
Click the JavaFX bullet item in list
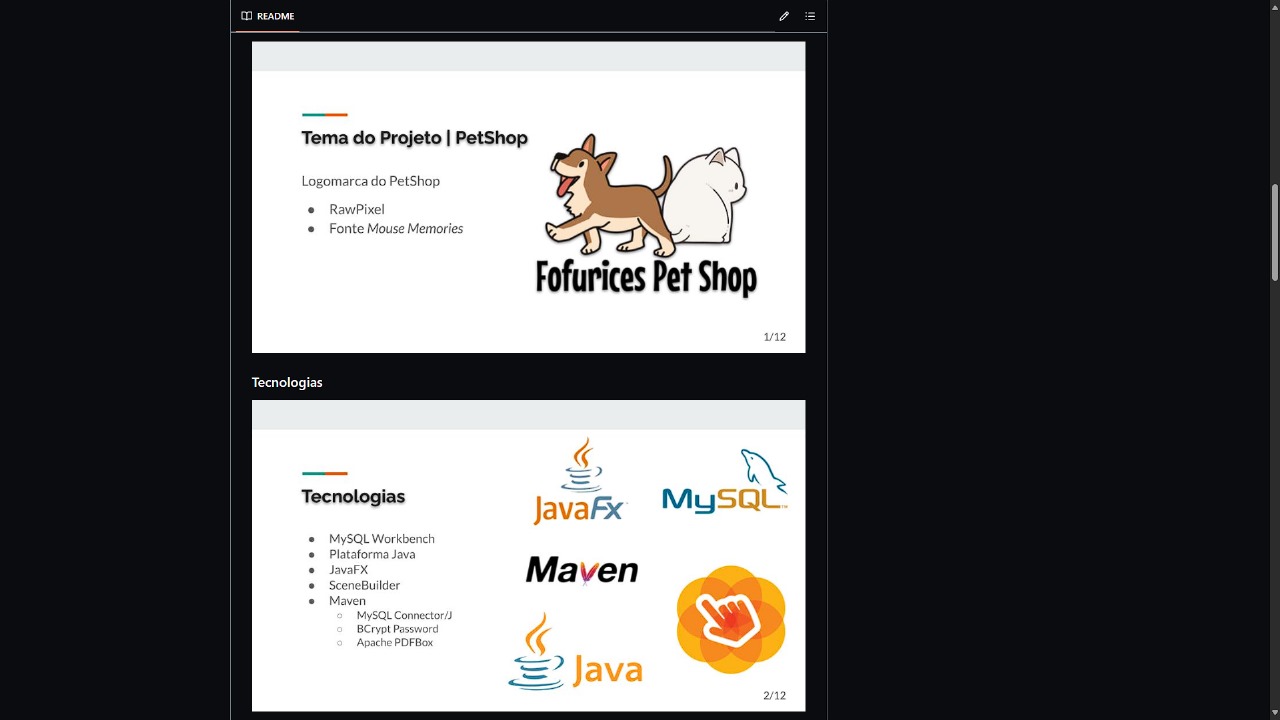(x=348, y=570)
